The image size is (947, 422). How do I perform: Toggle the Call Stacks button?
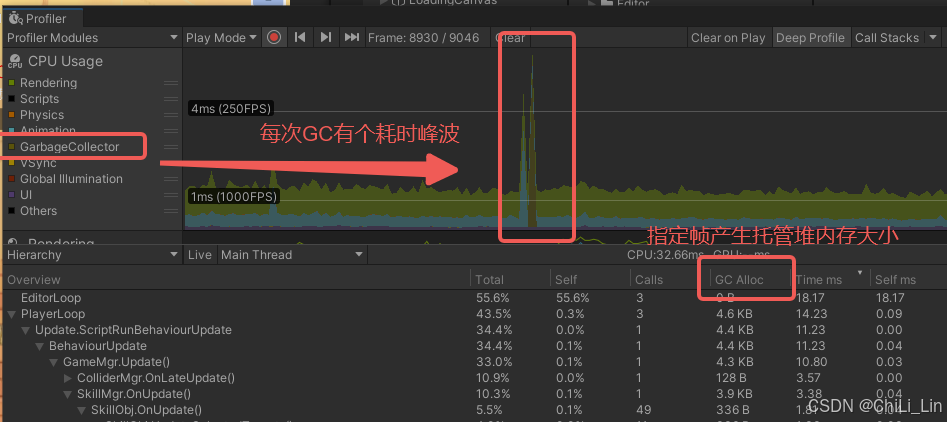887,37
